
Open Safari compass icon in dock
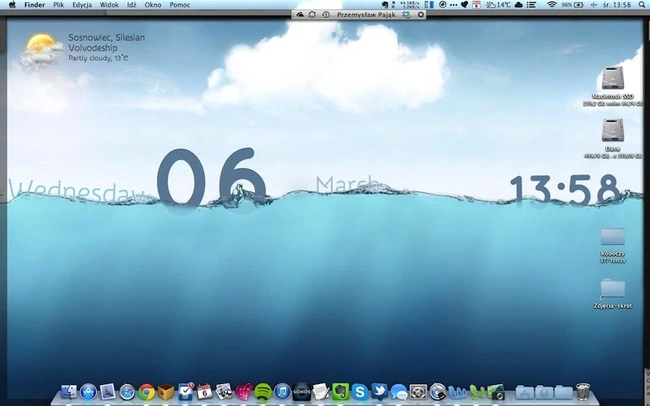point(127,392)
